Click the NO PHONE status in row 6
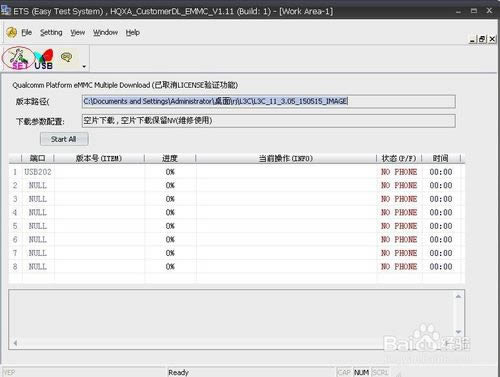This screenshot has width=500, height=377. 399,239
